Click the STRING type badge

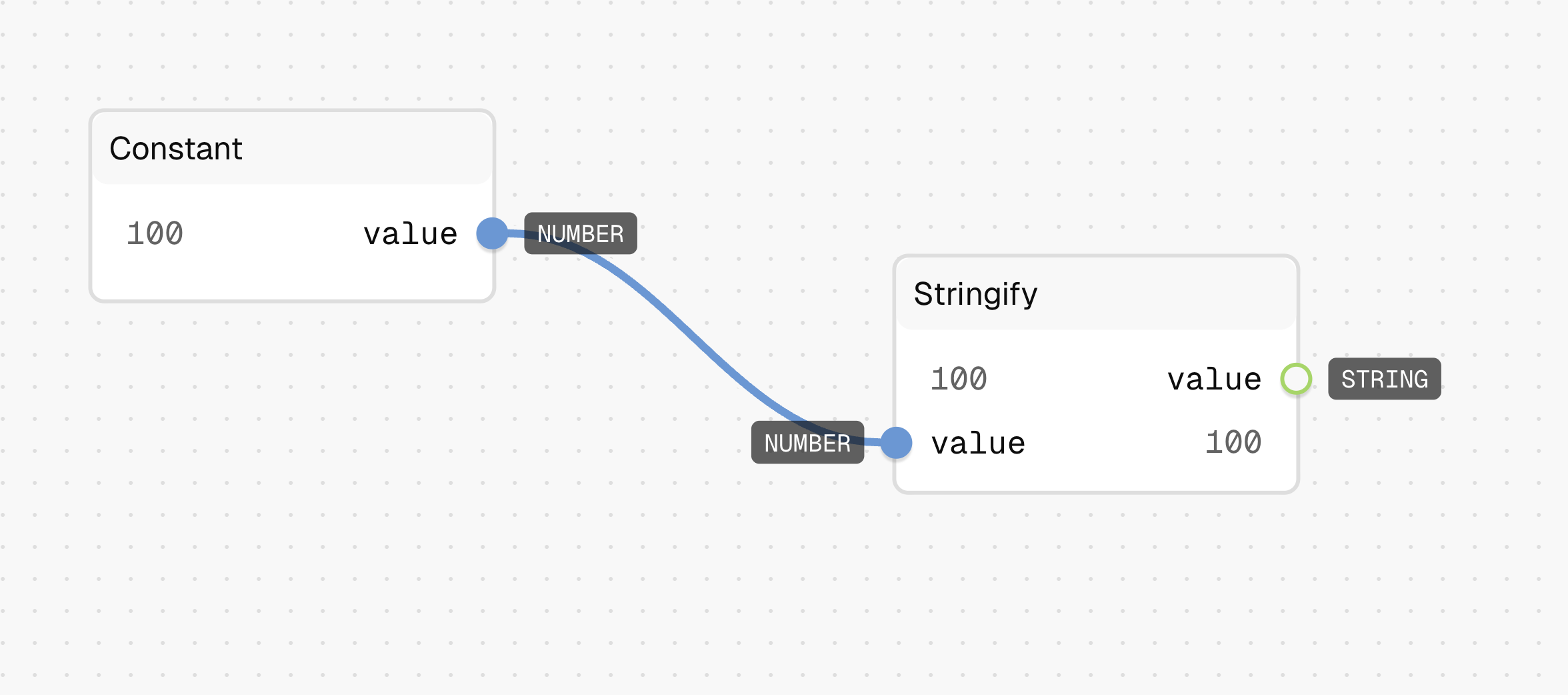coord(1385,379)
